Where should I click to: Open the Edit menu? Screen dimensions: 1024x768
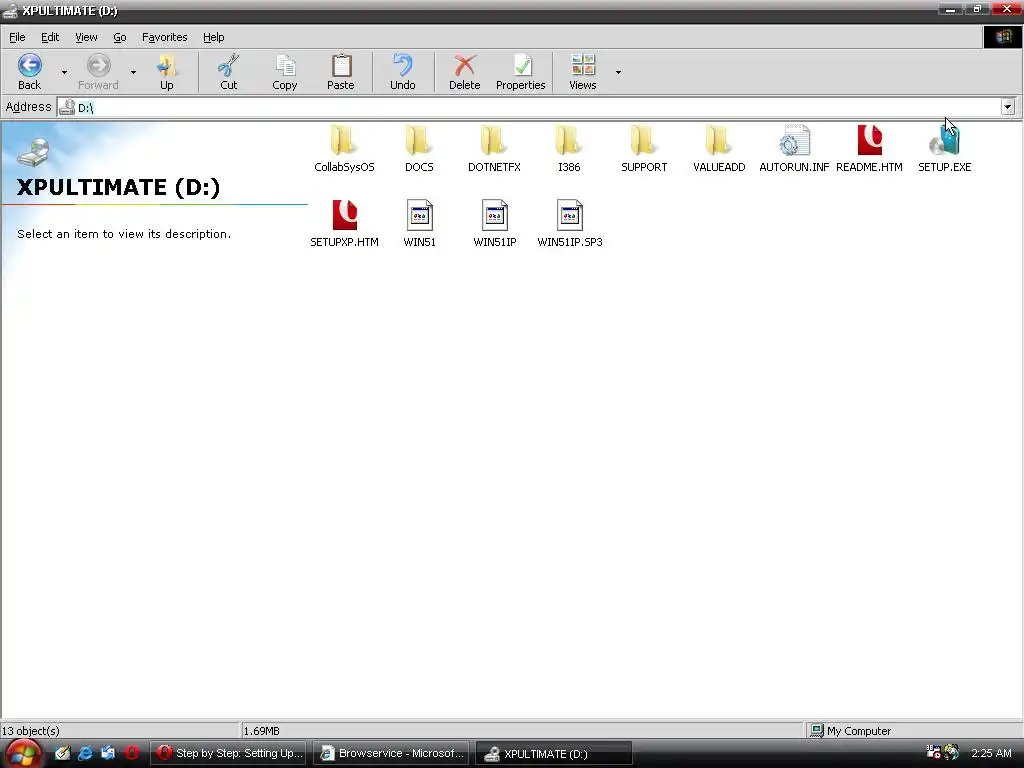(x=50, y=37)
